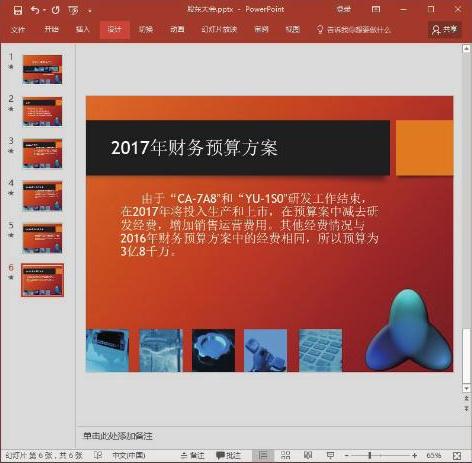Expand the Undo history dropdown arrow
This screenshot has width=472, height=463.
pos(44,10)
